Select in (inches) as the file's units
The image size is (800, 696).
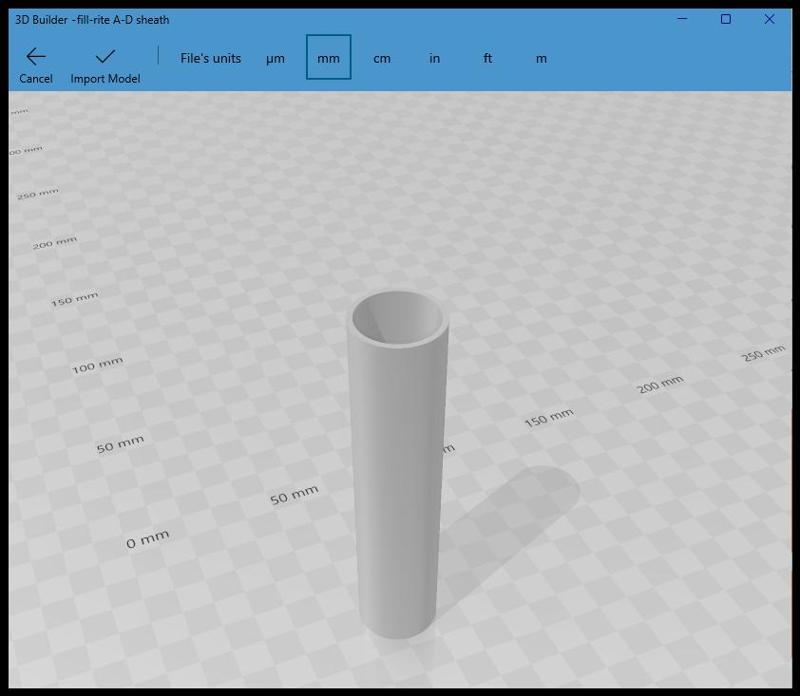[434, 58]
